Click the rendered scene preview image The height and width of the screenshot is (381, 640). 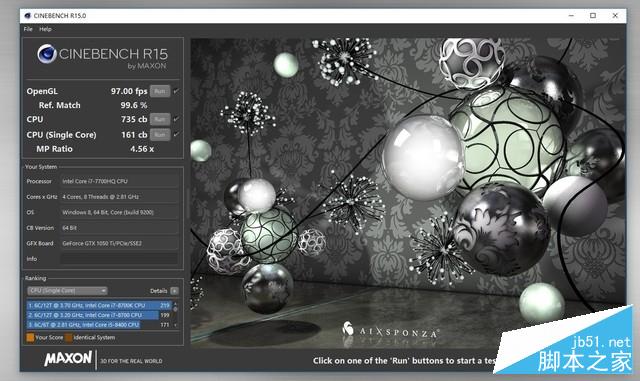[408, 193]
